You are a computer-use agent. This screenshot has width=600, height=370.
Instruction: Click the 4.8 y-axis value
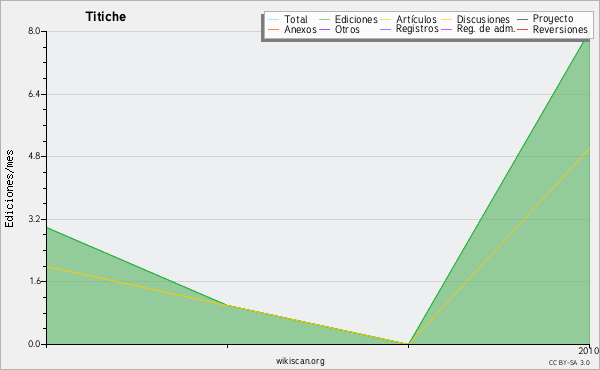click(34, 156)
